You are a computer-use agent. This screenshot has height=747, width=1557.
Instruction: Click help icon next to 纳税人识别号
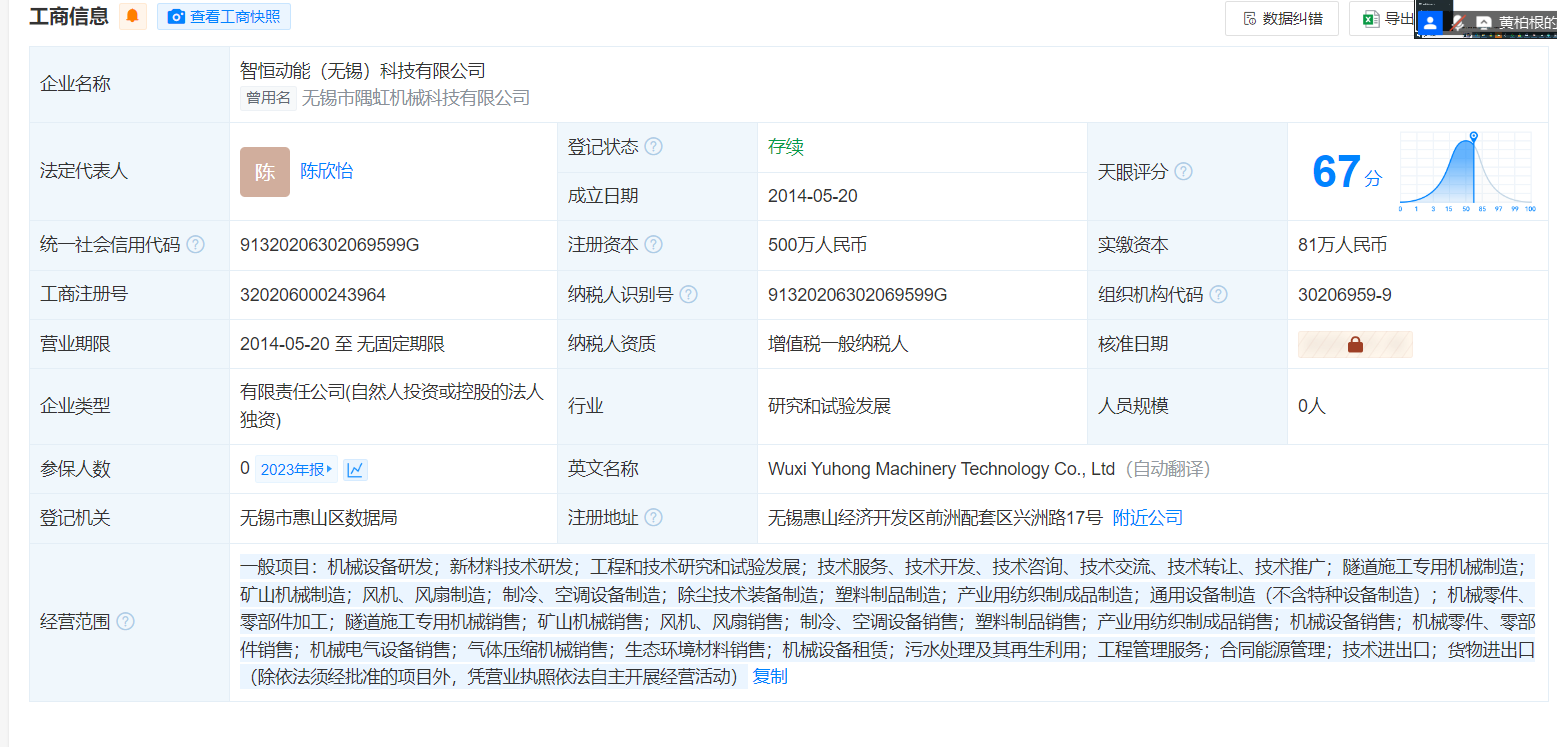[x=688, y=295]
